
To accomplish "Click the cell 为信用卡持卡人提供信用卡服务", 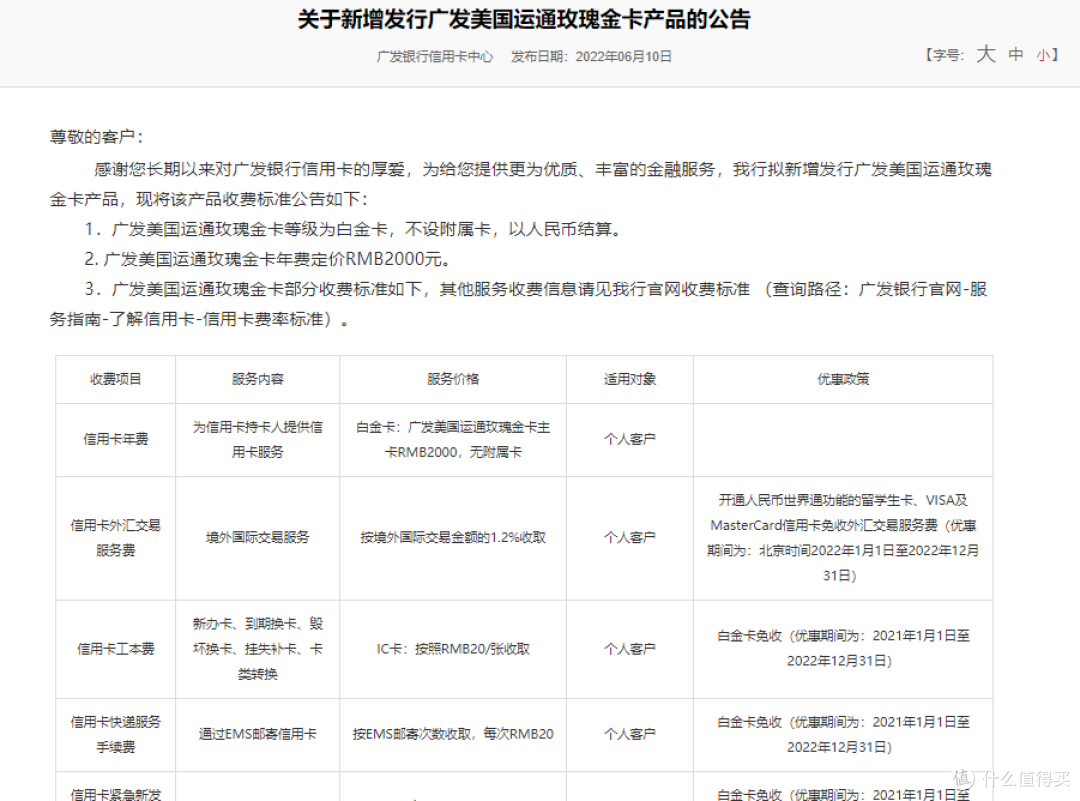I will click(x=258, y=439).
